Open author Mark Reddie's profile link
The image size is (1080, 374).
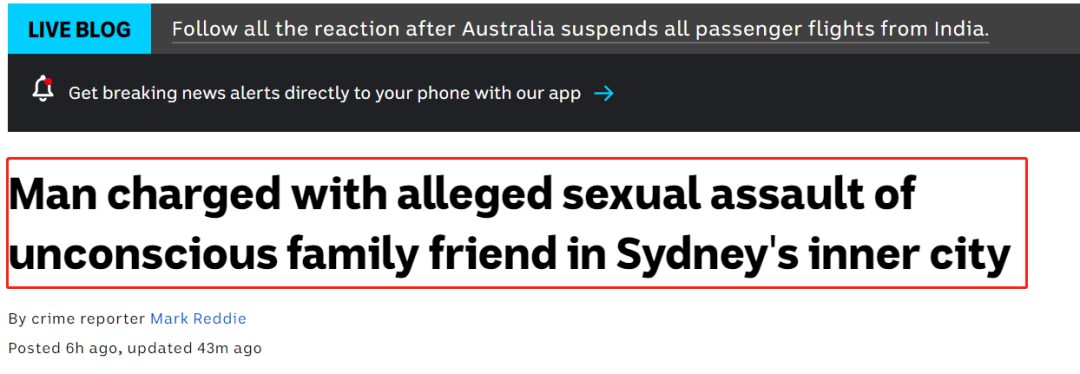tap(198, 318)
